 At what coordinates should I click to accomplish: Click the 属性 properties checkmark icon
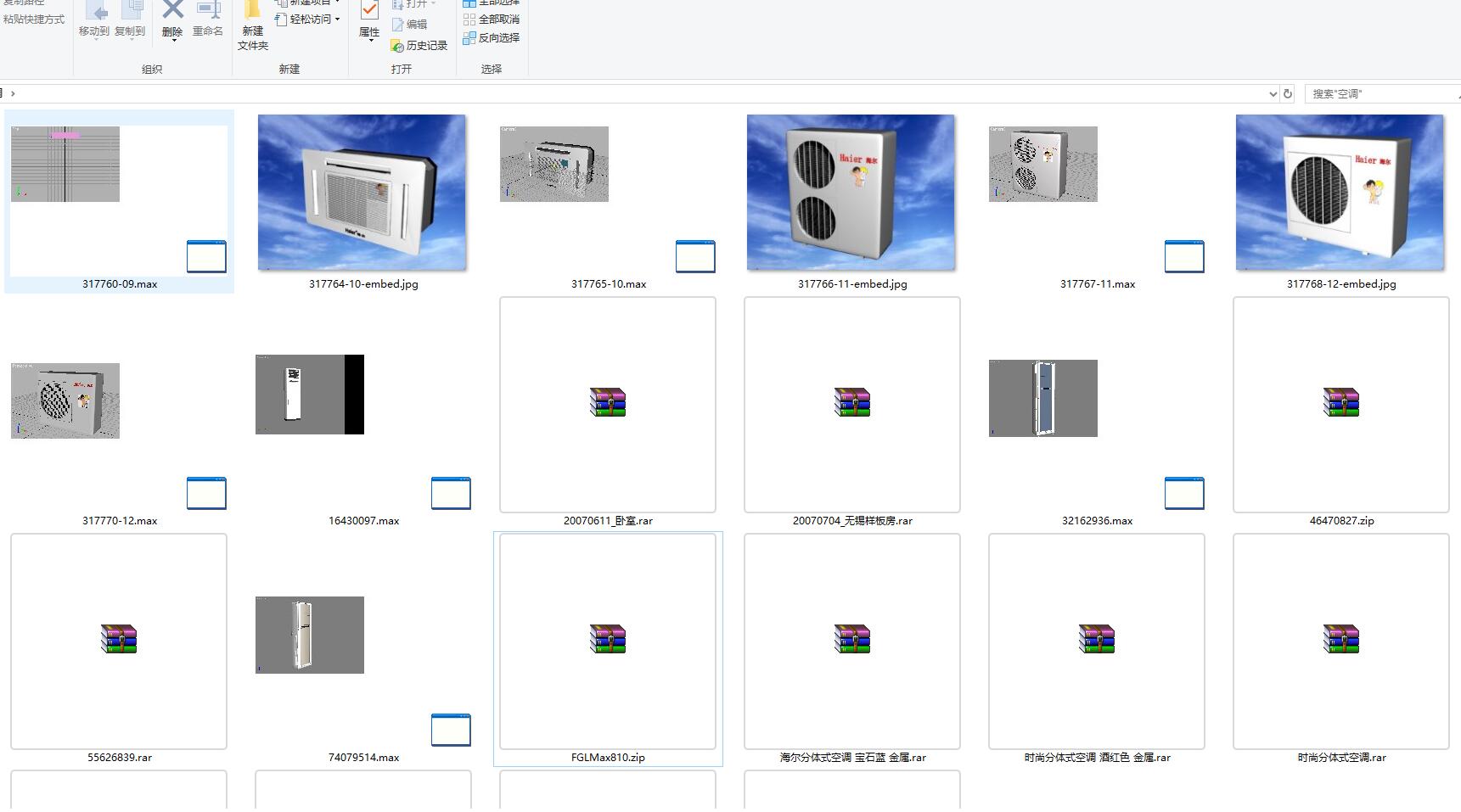(369, 10)
